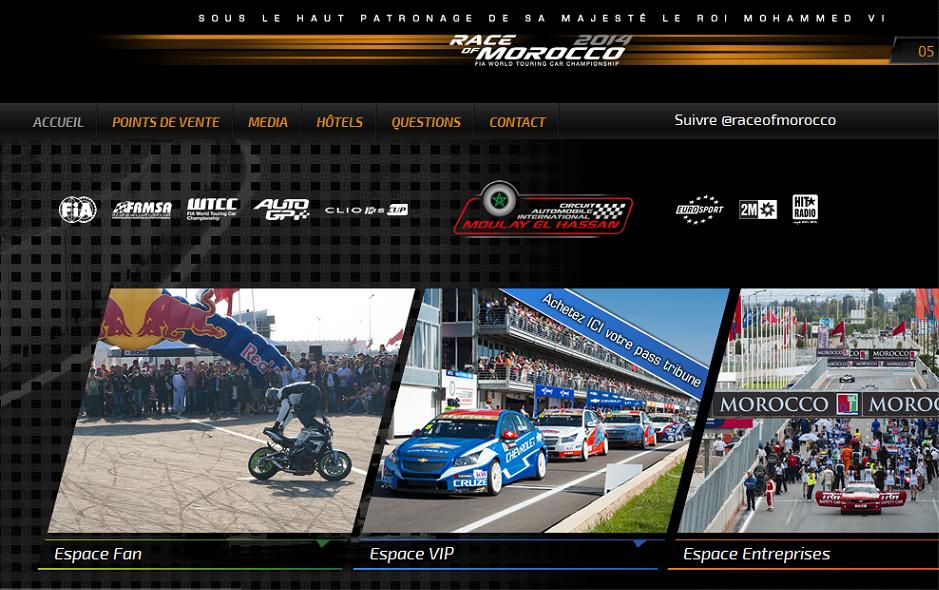Image resolution: width=939 pixels, height=590 pixels.
Task: Select the Hit Radio logo
Action: (805, 209)
